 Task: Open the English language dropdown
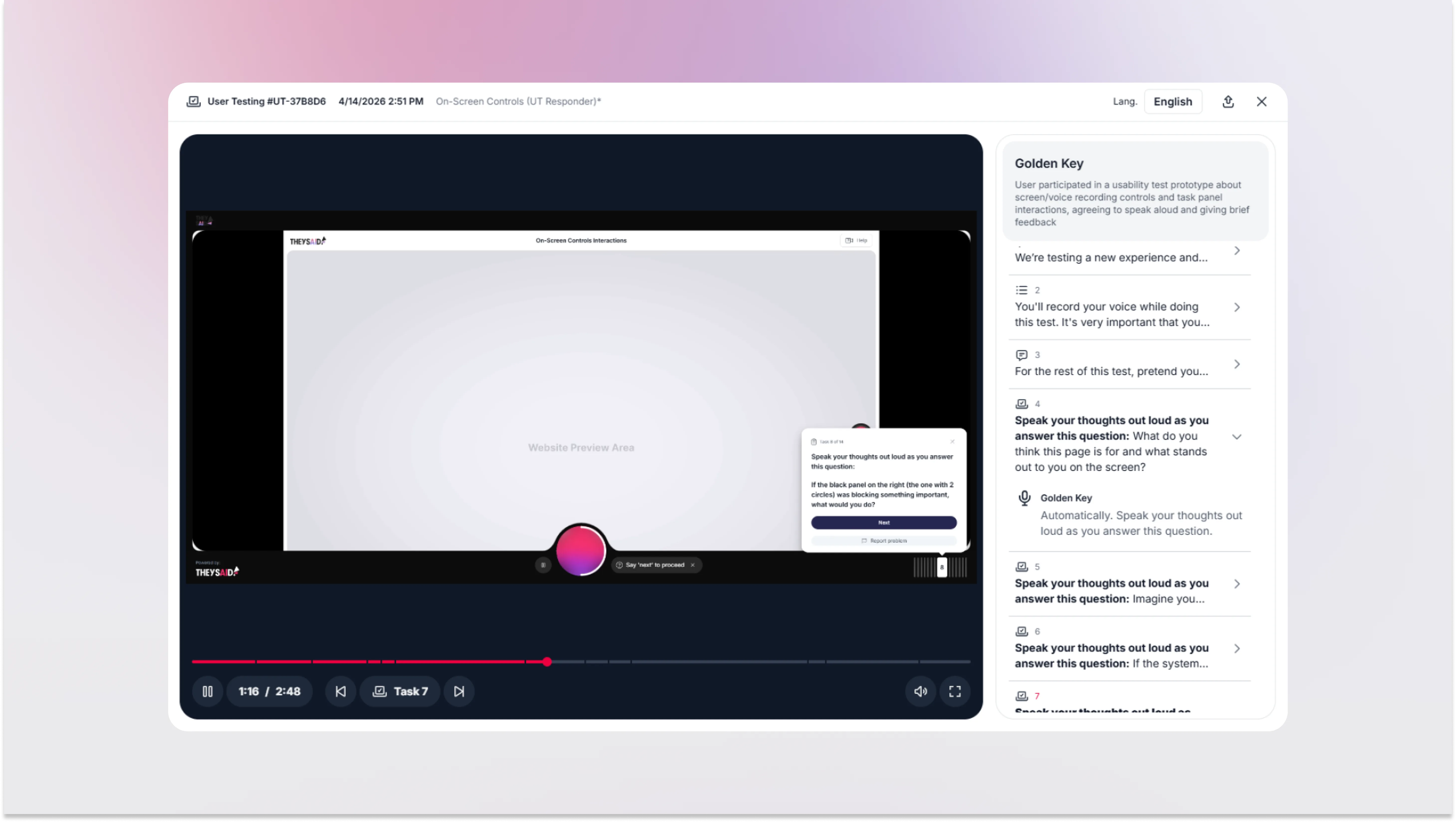pyautogui.click(x=1173, y=102)
